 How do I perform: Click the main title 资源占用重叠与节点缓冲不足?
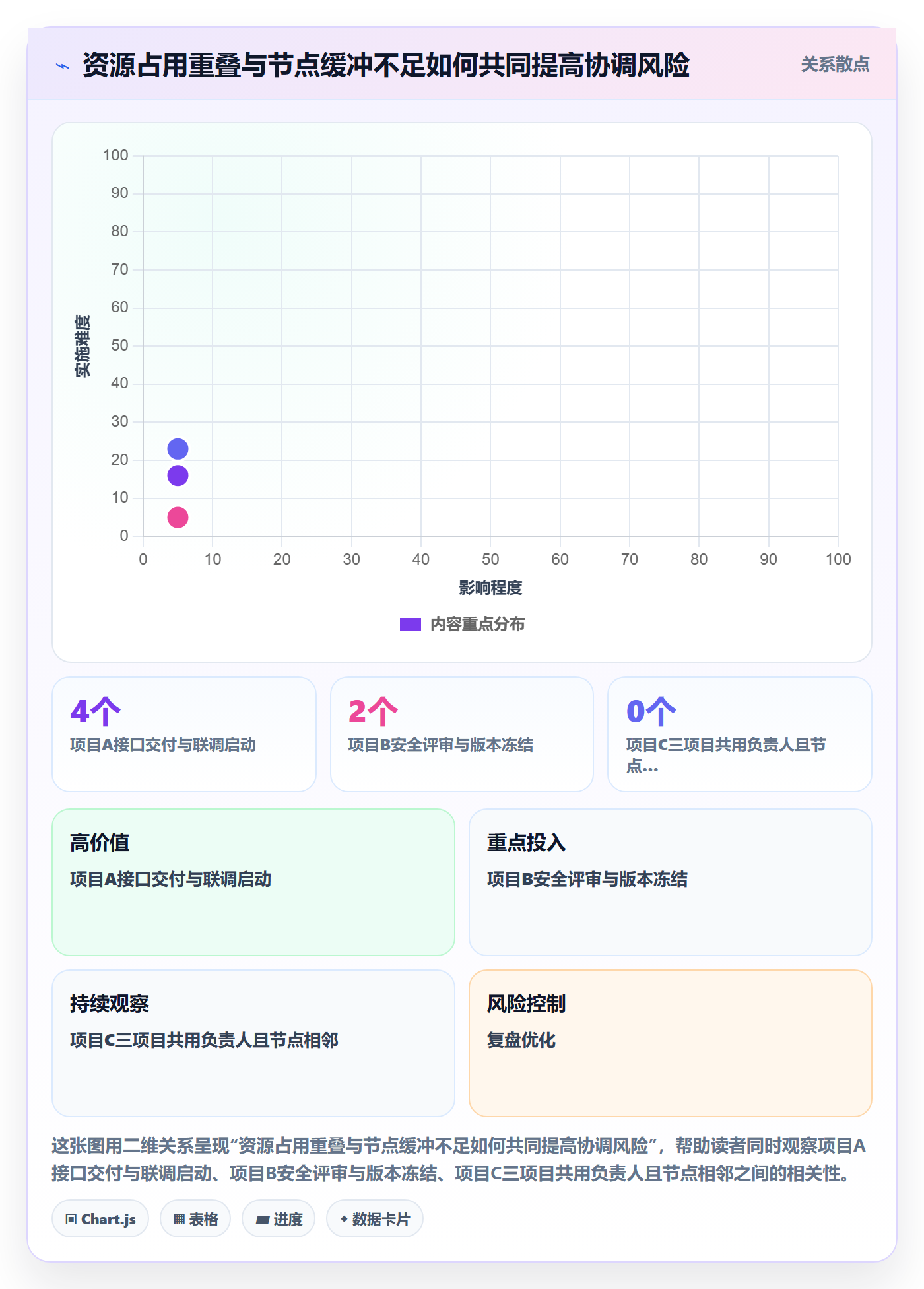point(386,65)
